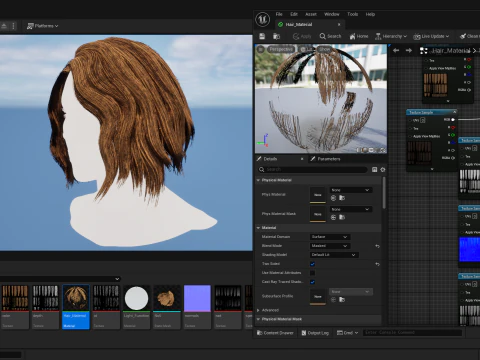Browse to Subsurface Profile asset
Viewport: 480px width, 360px height.
point(342,300)
